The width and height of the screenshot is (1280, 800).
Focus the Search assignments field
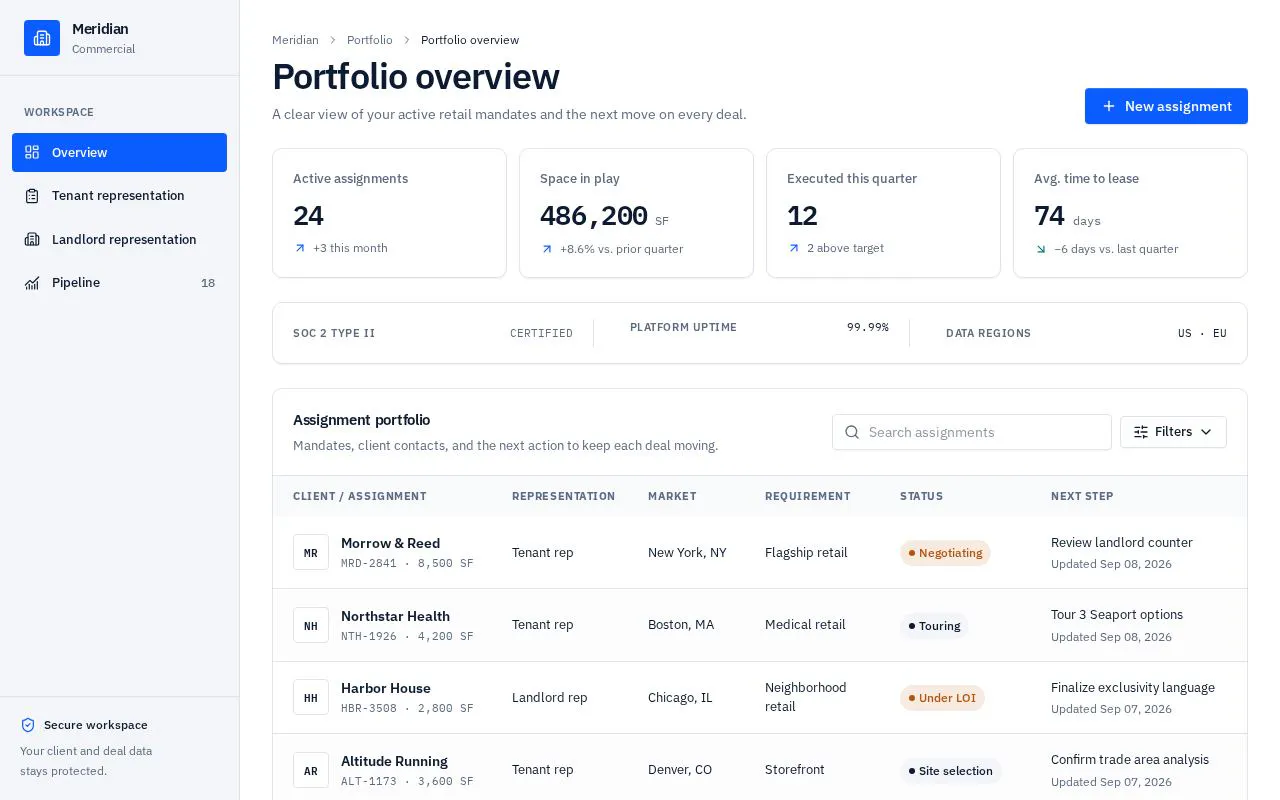click(x=972, y=432)
